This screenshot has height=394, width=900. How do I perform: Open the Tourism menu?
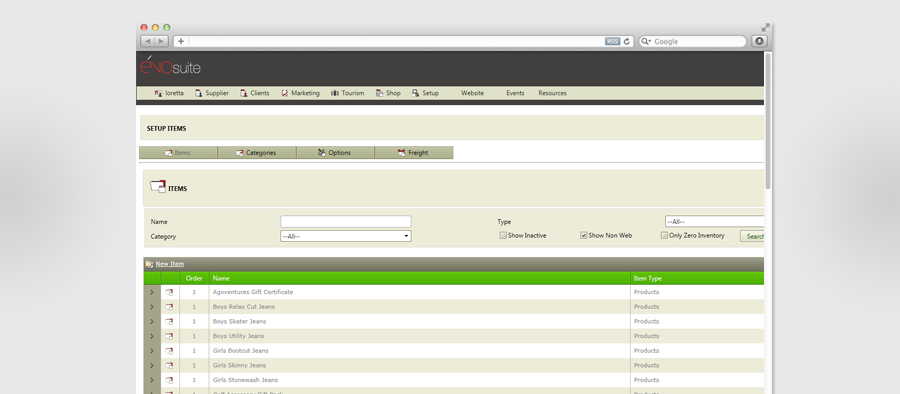coord(347,93)
